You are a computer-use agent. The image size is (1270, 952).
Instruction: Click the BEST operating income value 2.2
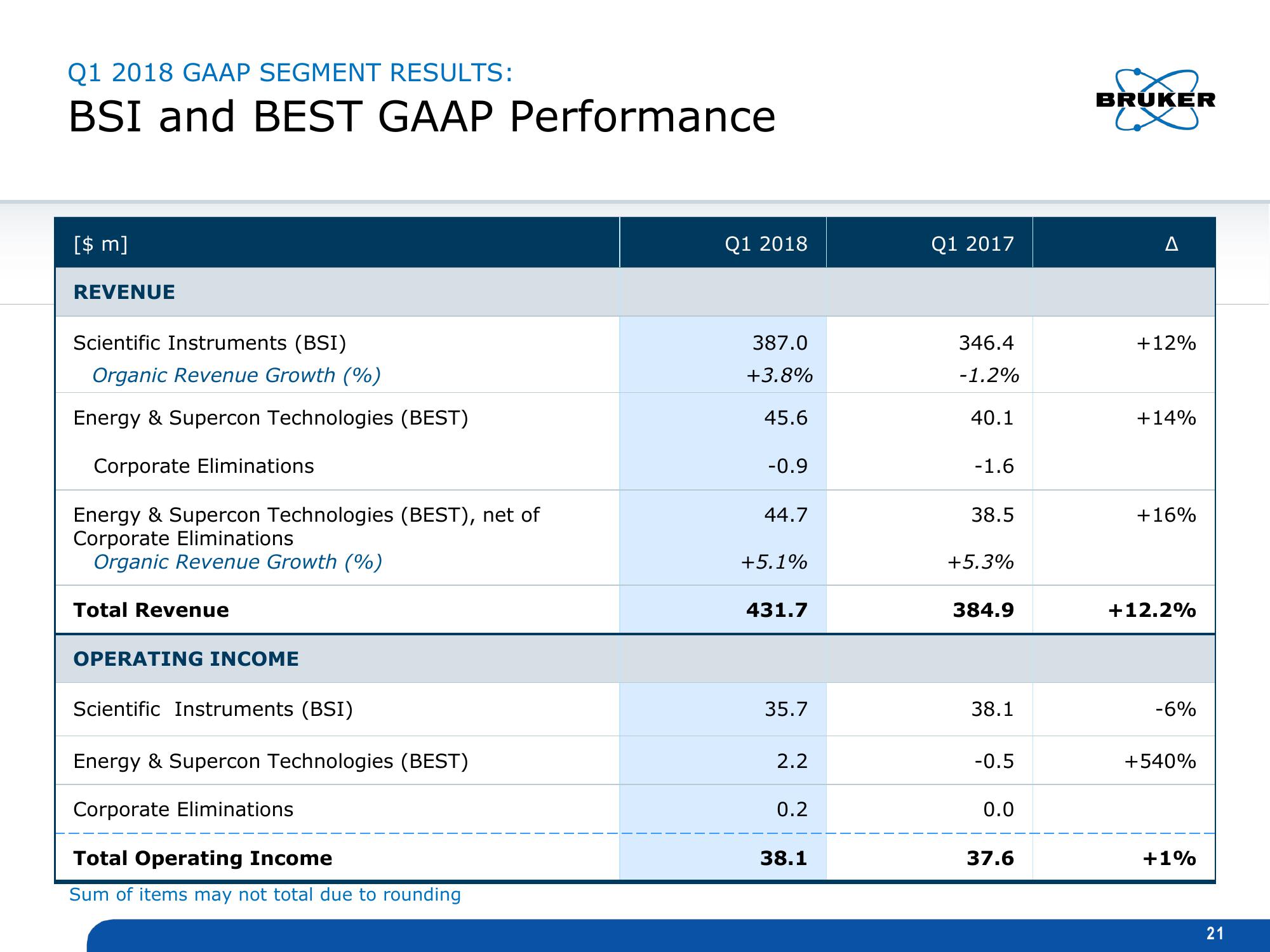[792, 761]
